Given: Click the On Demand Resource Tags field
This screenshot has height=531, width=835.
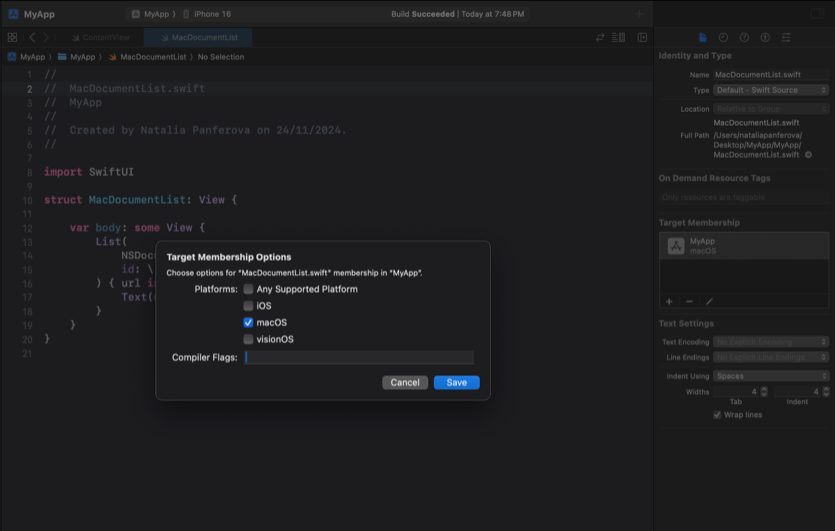Looking at the screenshot, I should click(x=743, y=197).
